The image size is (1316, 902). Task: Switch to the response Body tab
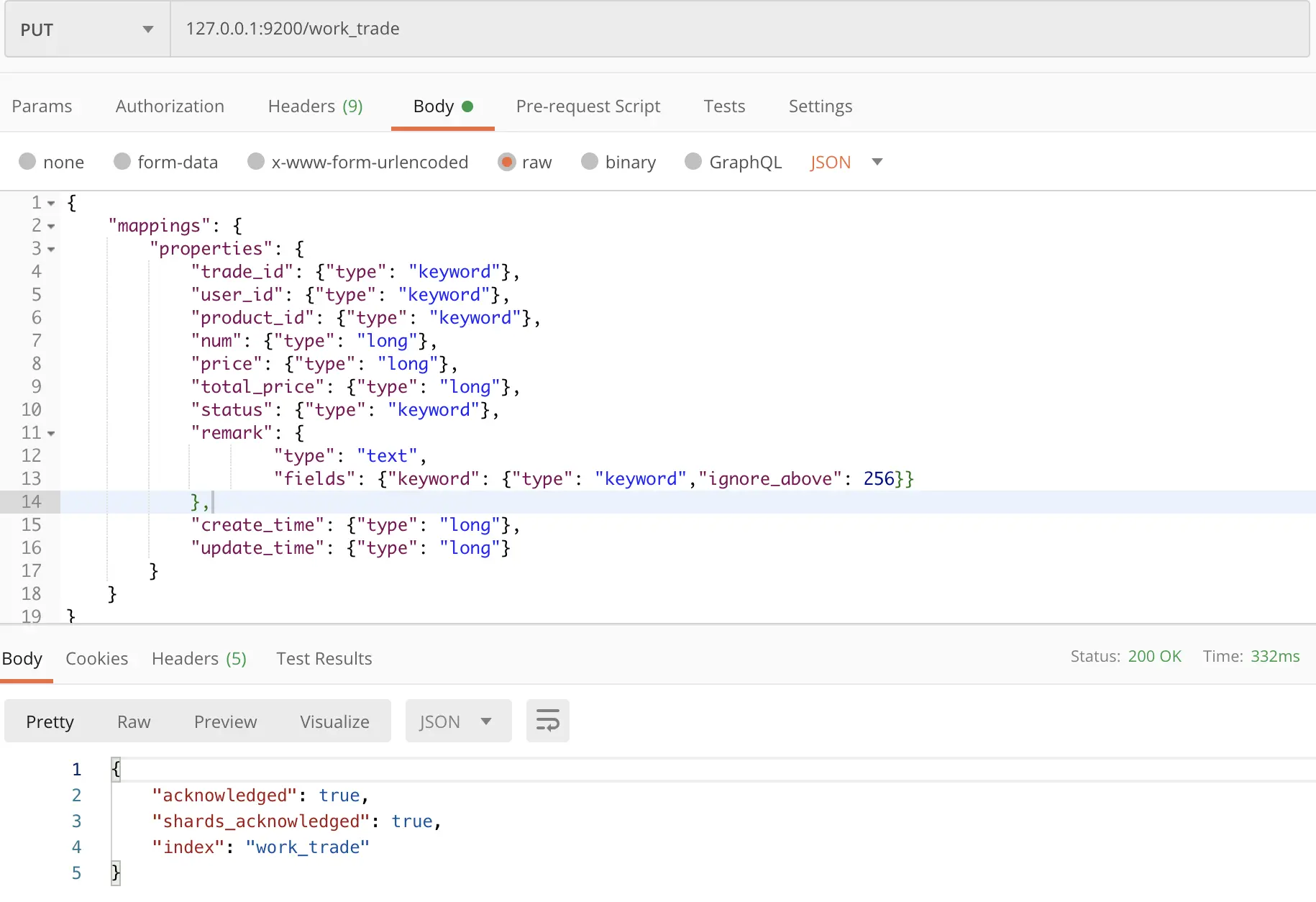22,659
